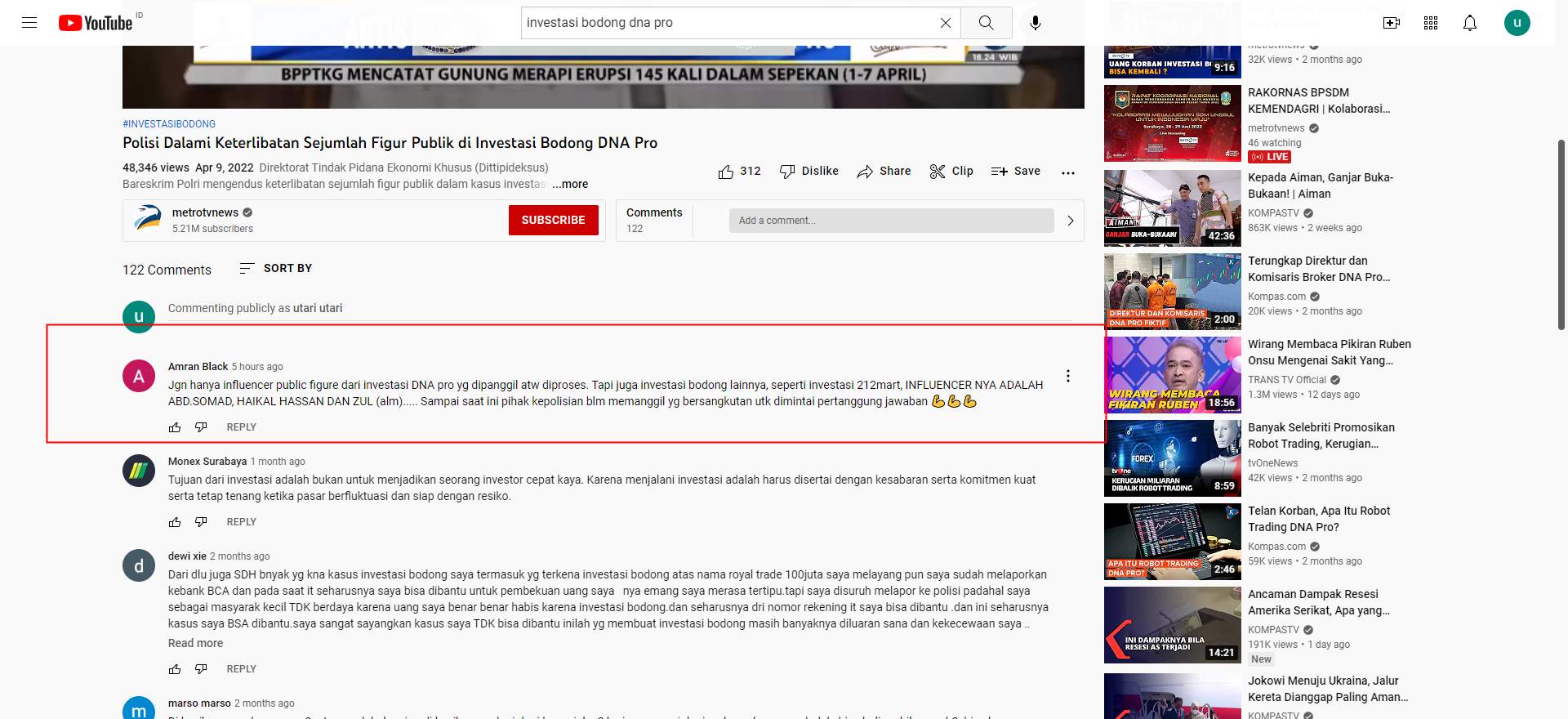
Task: Click the LIVE badge on RAKORNAS video
Action: pos(1271,157)
